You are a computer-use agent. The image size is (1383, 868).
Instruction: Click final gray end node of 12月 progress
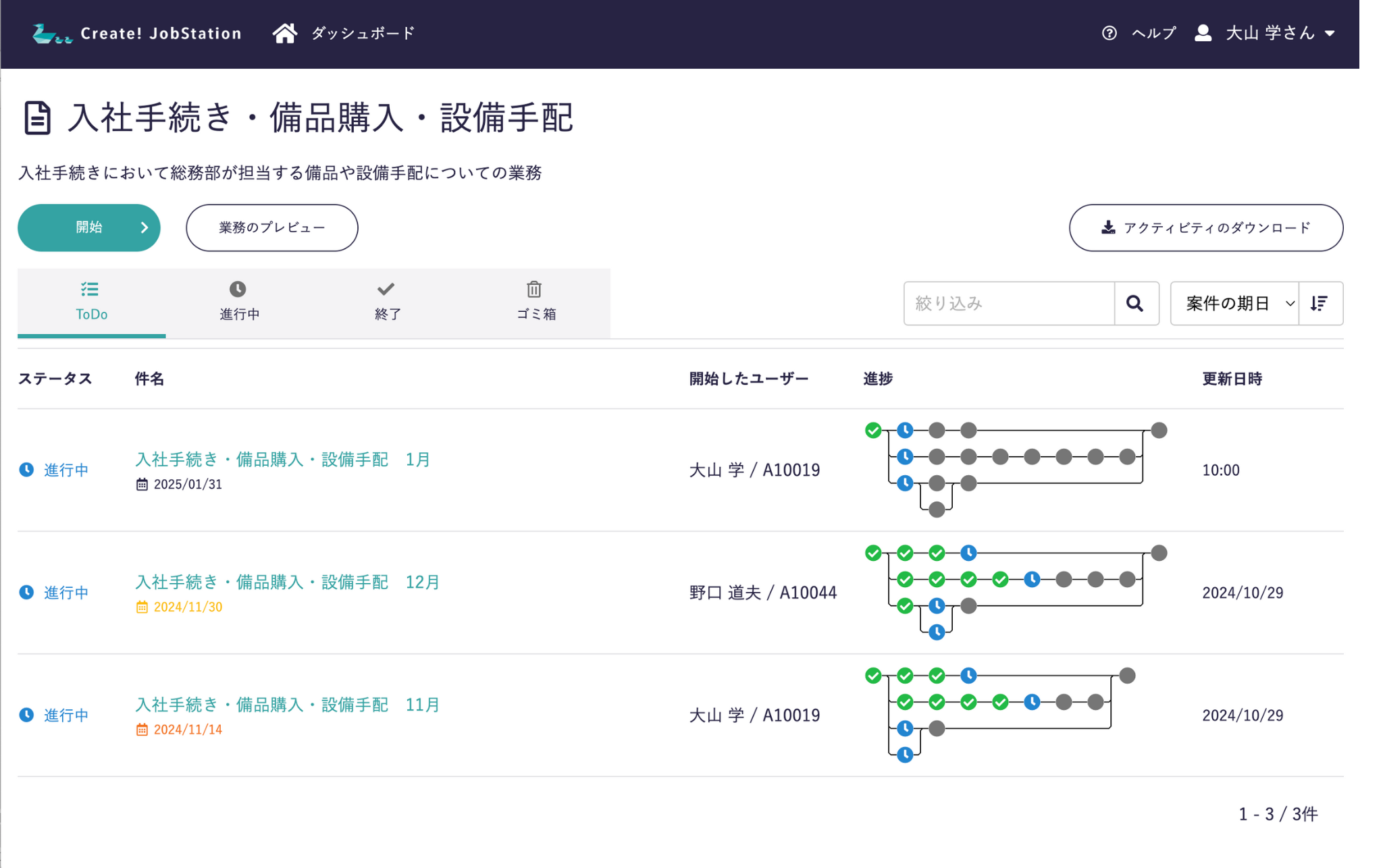1159,553
